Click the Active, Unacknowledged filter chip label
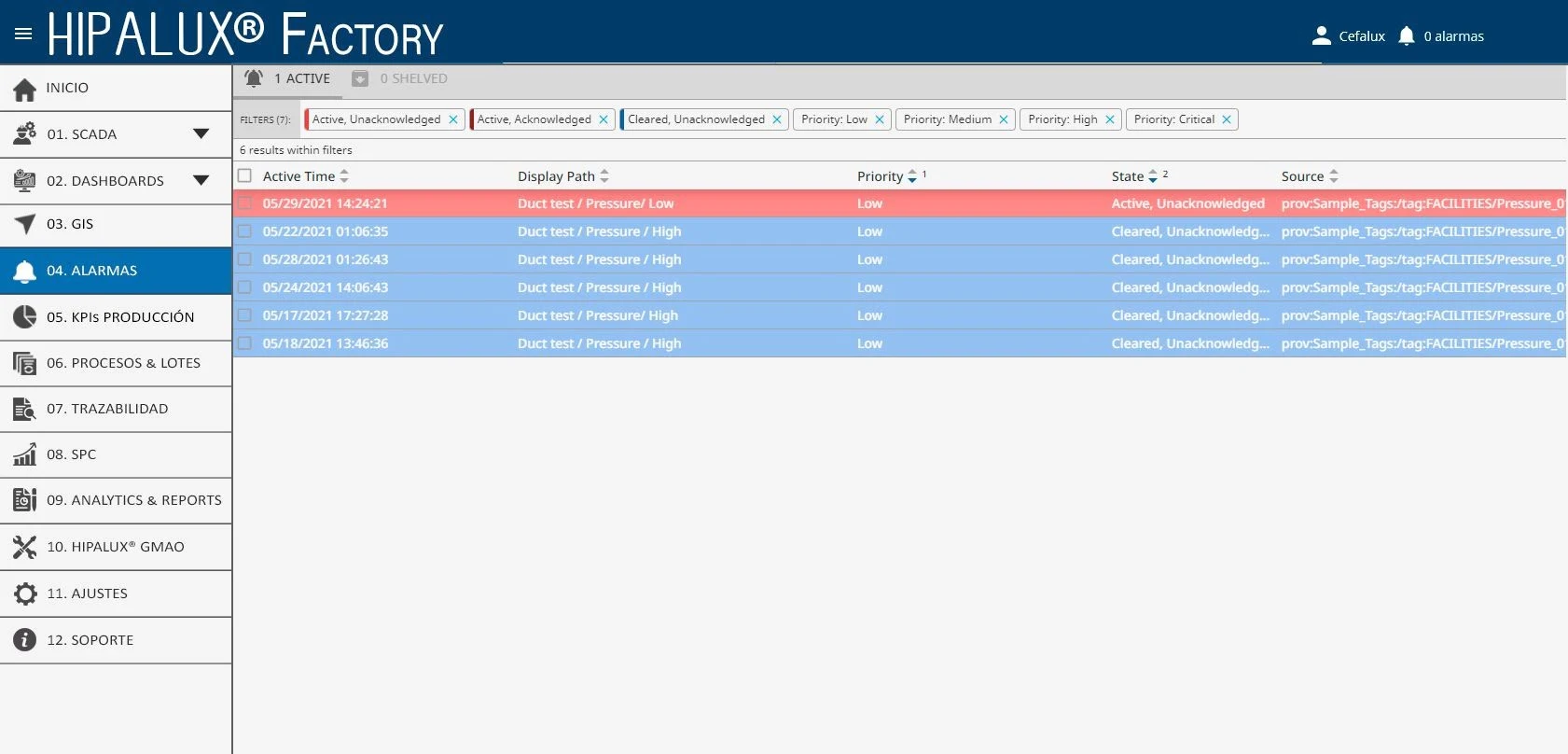 (x=376, y=119)
